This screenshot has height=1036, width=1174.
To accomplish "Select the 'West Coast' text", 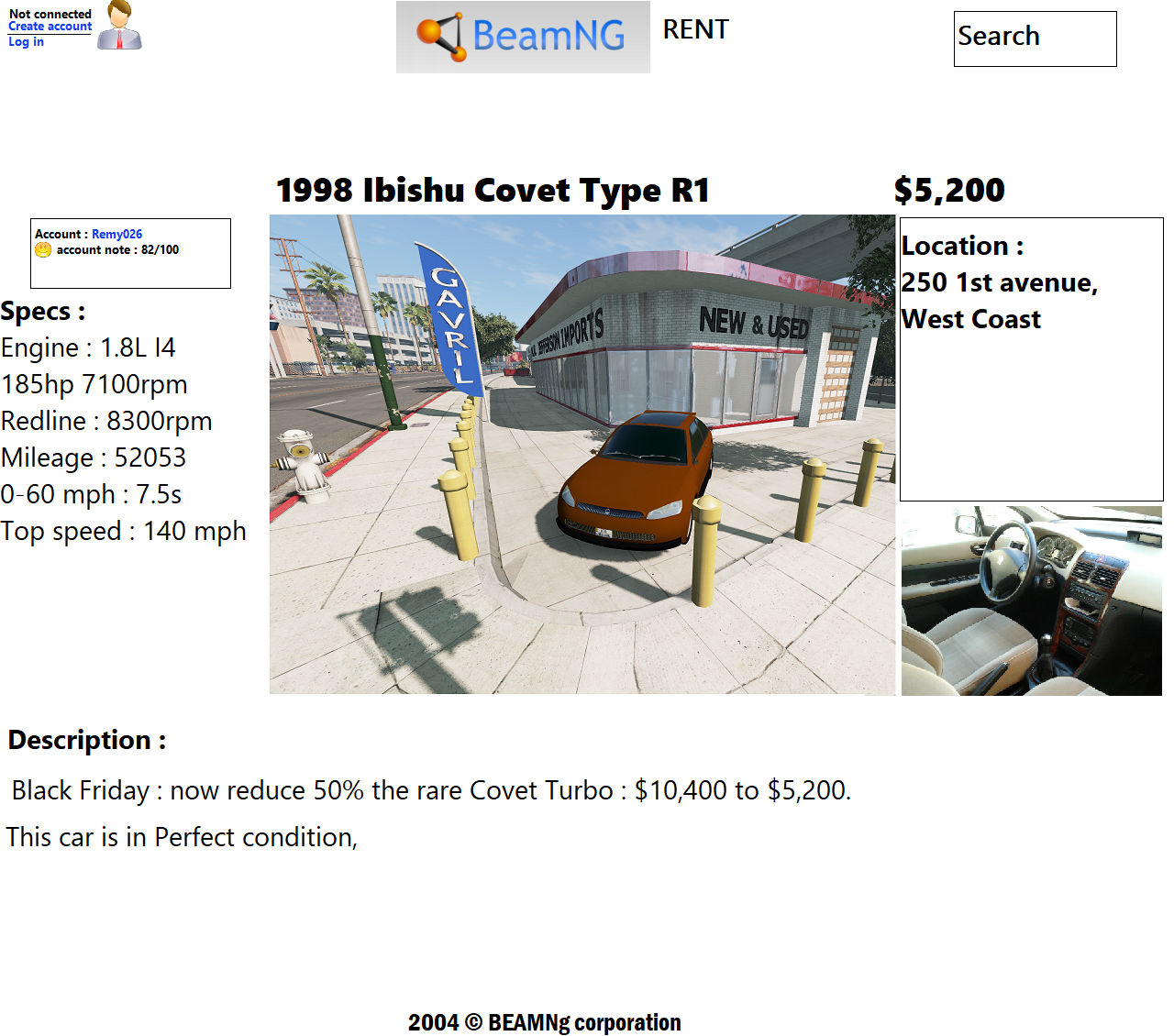I will click(x=970, y=319).
